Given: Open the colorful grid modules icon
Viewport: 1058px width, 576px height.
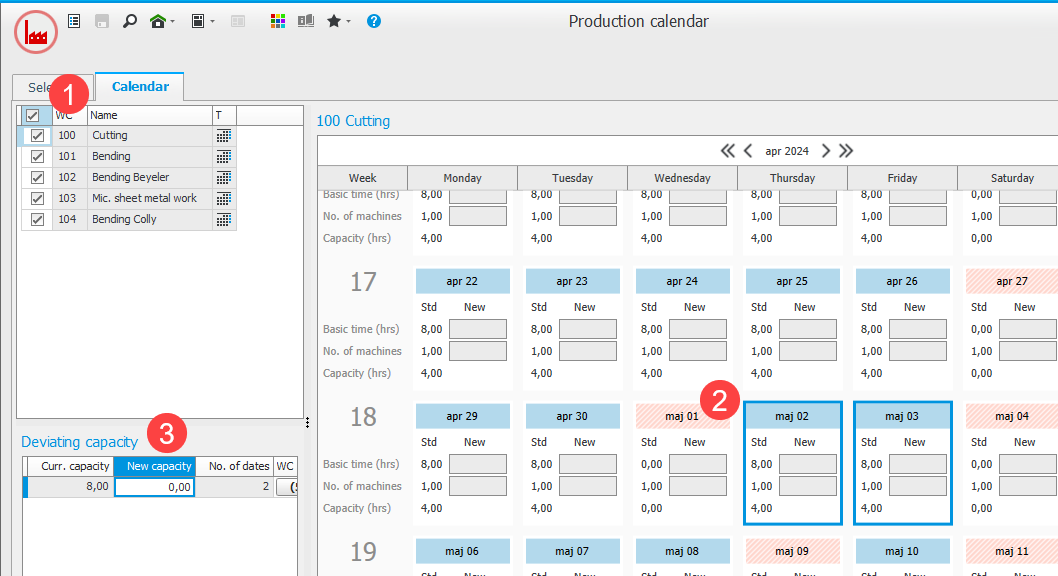Looking at the screenshot, I should [x=279, y=21].
